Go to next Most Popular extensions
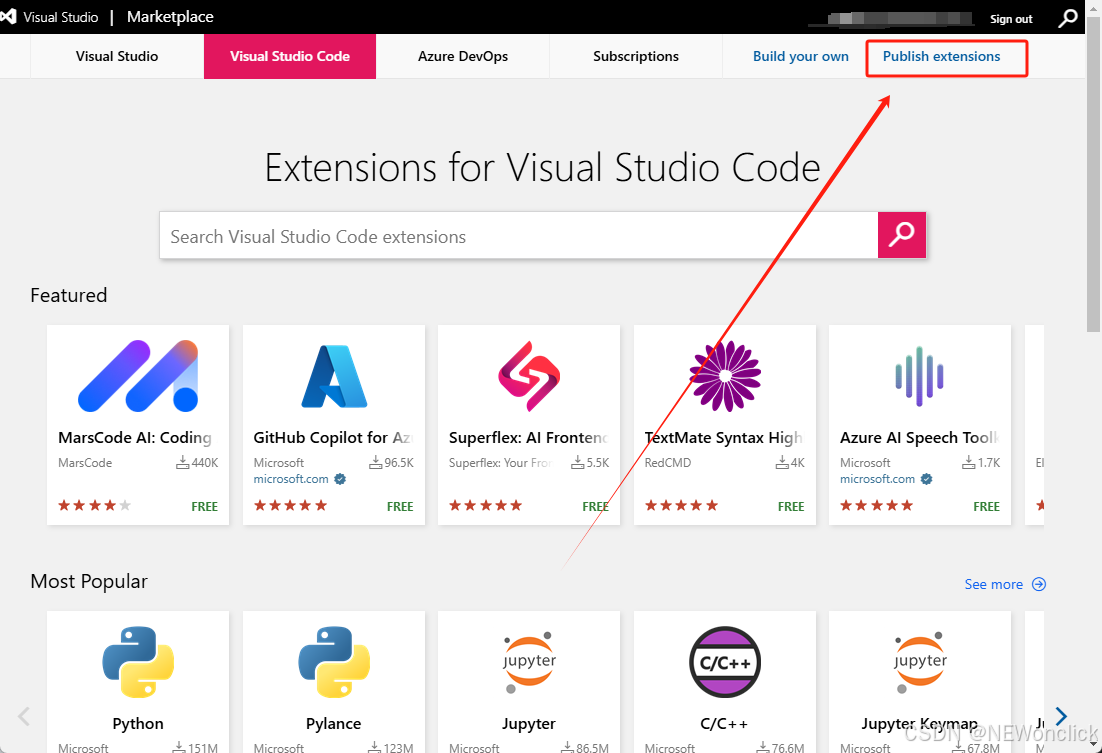 tap(1061, 716)
